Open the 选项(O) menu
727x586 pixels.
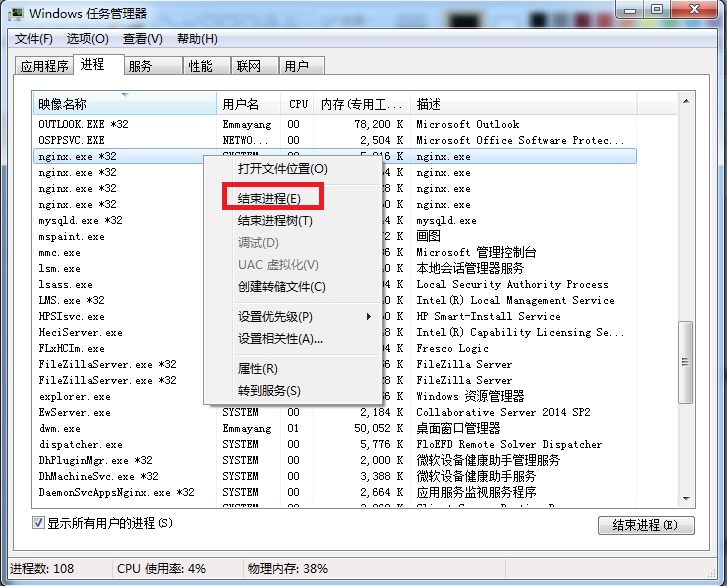click(87, 39)
